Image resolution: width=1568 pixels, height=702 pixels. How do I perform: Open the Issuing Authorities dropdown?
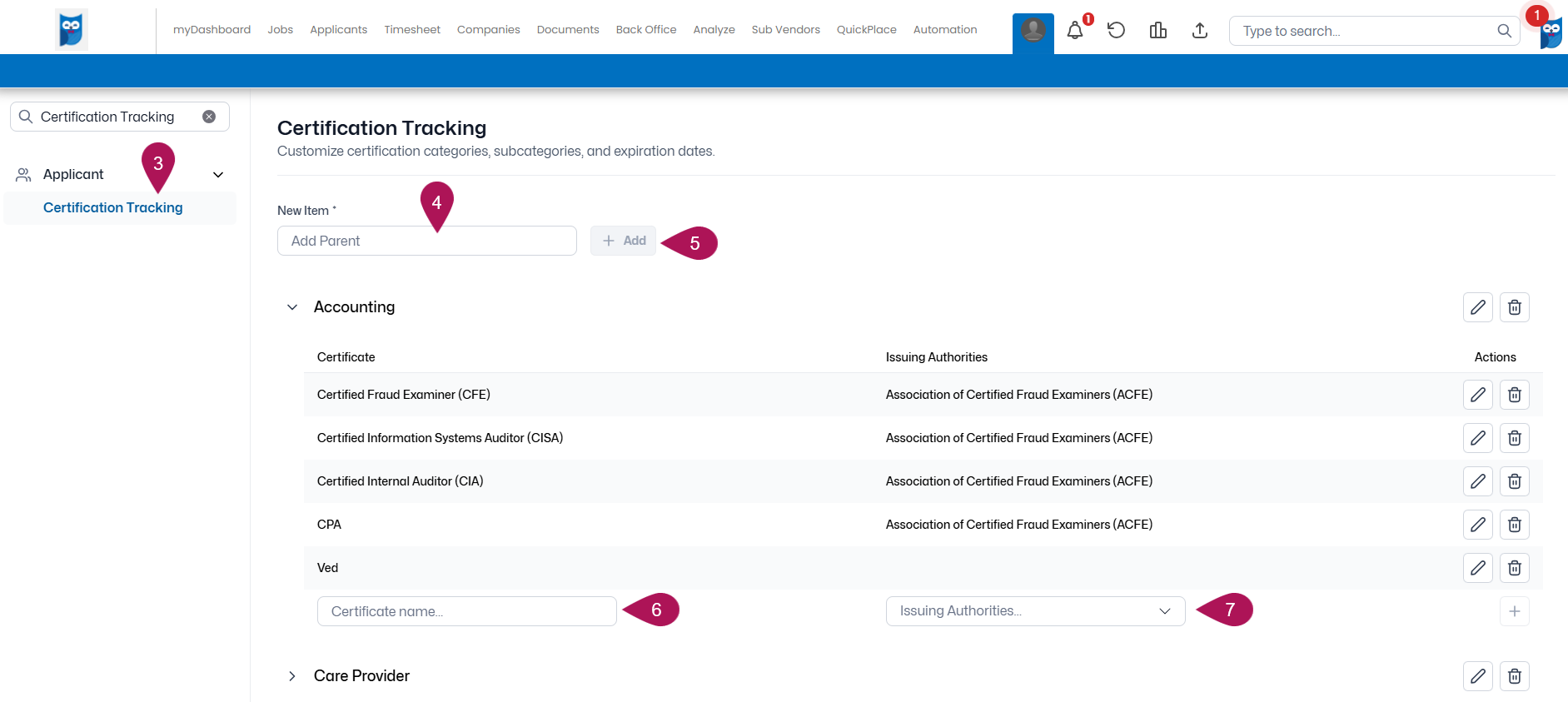1035,611
